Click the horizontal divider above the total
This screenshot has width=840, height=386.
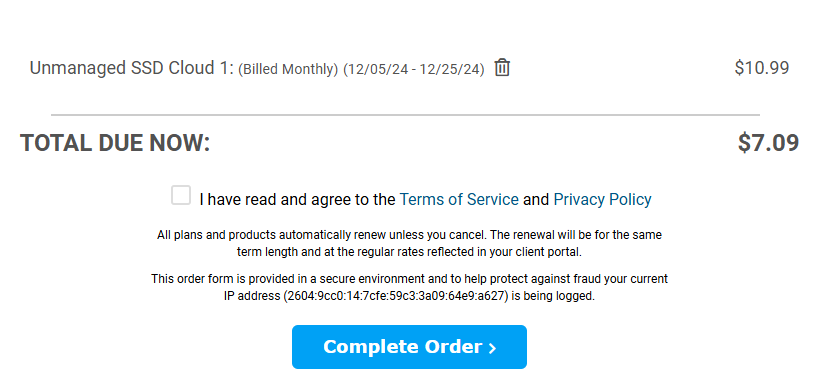(x=406, y=115)
